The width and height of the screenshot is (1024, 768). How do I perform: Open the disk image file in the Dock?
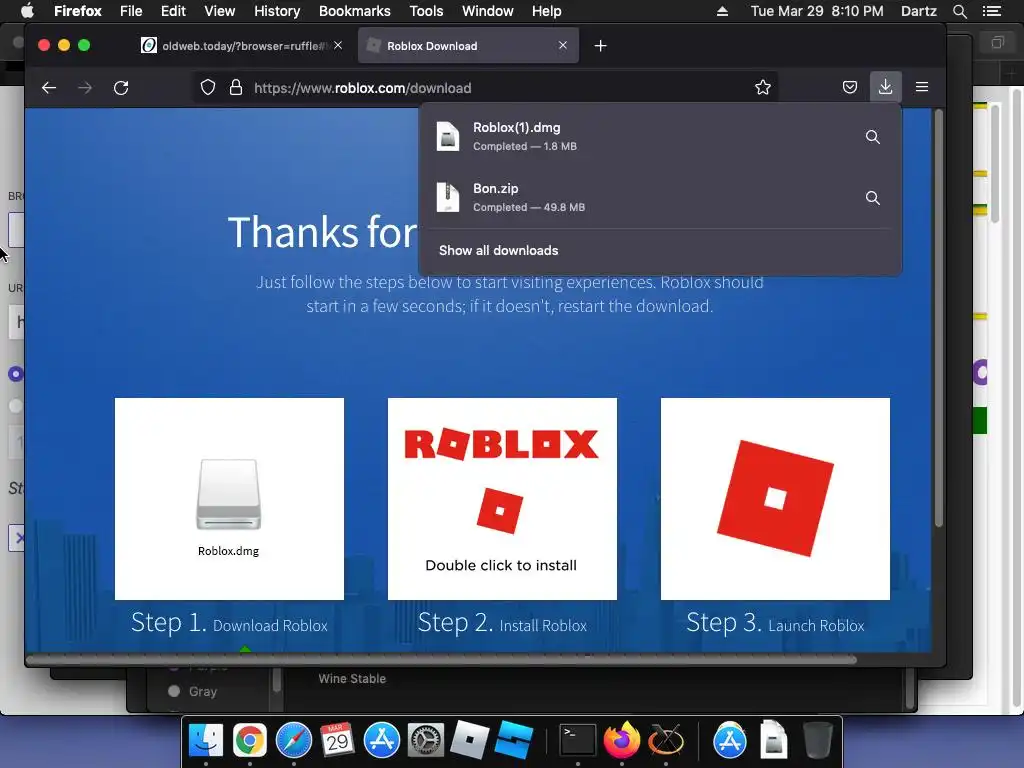click(x=773, y=740)
